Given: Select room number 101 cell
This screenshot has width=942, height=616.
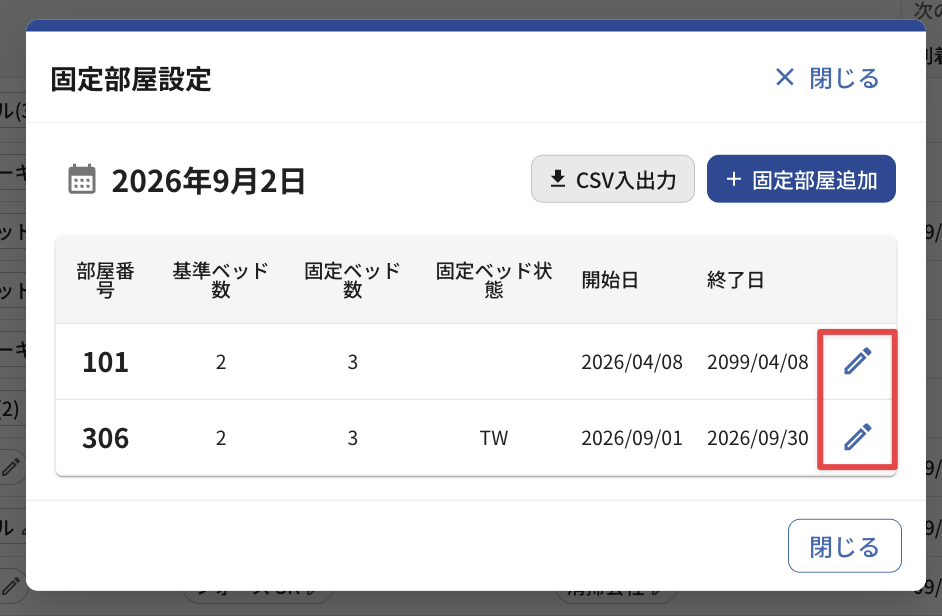Looking at the screenshot, I should pos(105,362).
